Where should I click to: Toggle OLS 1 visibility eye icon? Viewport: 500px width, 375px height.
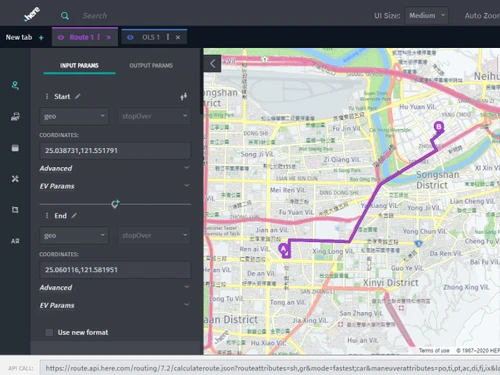pyautogui.click(x=130, y=37)
